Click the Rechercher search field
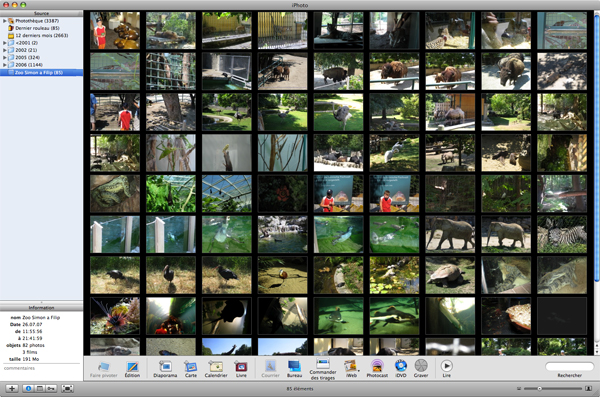This screenshot has width=600, height=397. point(569,367)
